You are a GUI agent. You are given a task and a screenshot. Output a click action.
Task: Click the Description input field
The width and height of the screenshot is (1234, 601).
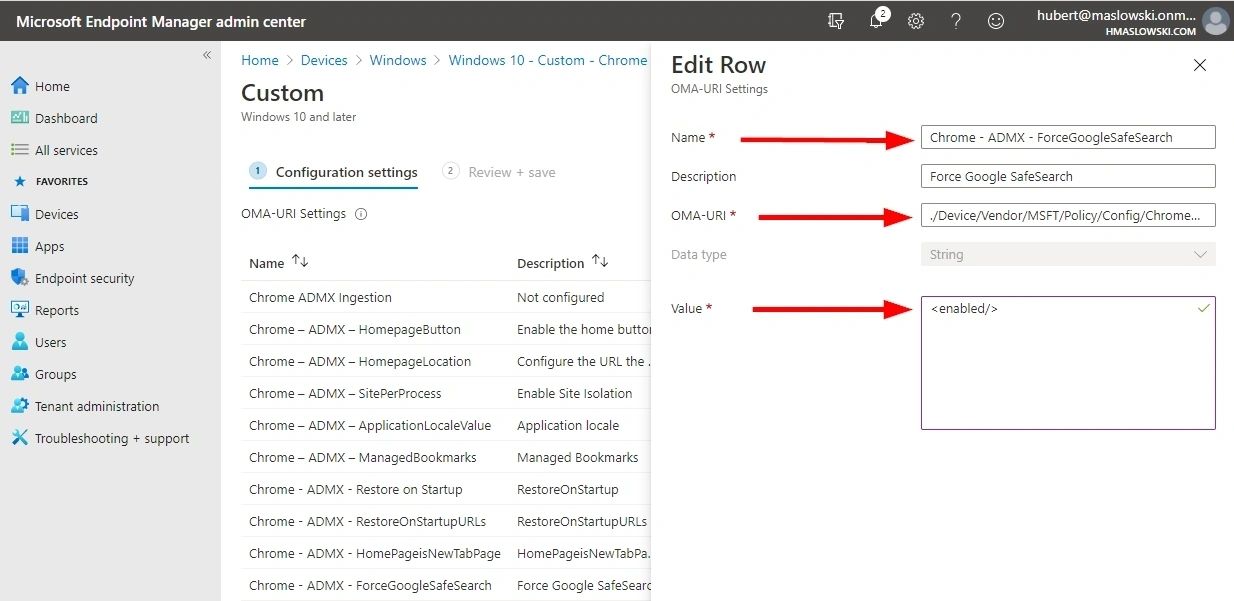pyautogui.click(x=1068, y=176)
